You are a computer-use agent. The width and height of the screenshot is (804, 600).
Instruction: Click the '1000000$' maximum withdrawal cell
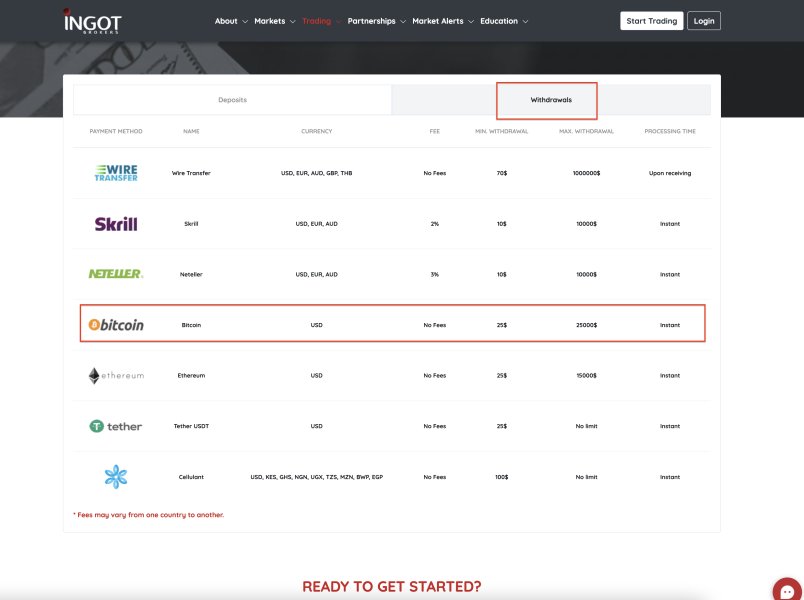(586, 173)
